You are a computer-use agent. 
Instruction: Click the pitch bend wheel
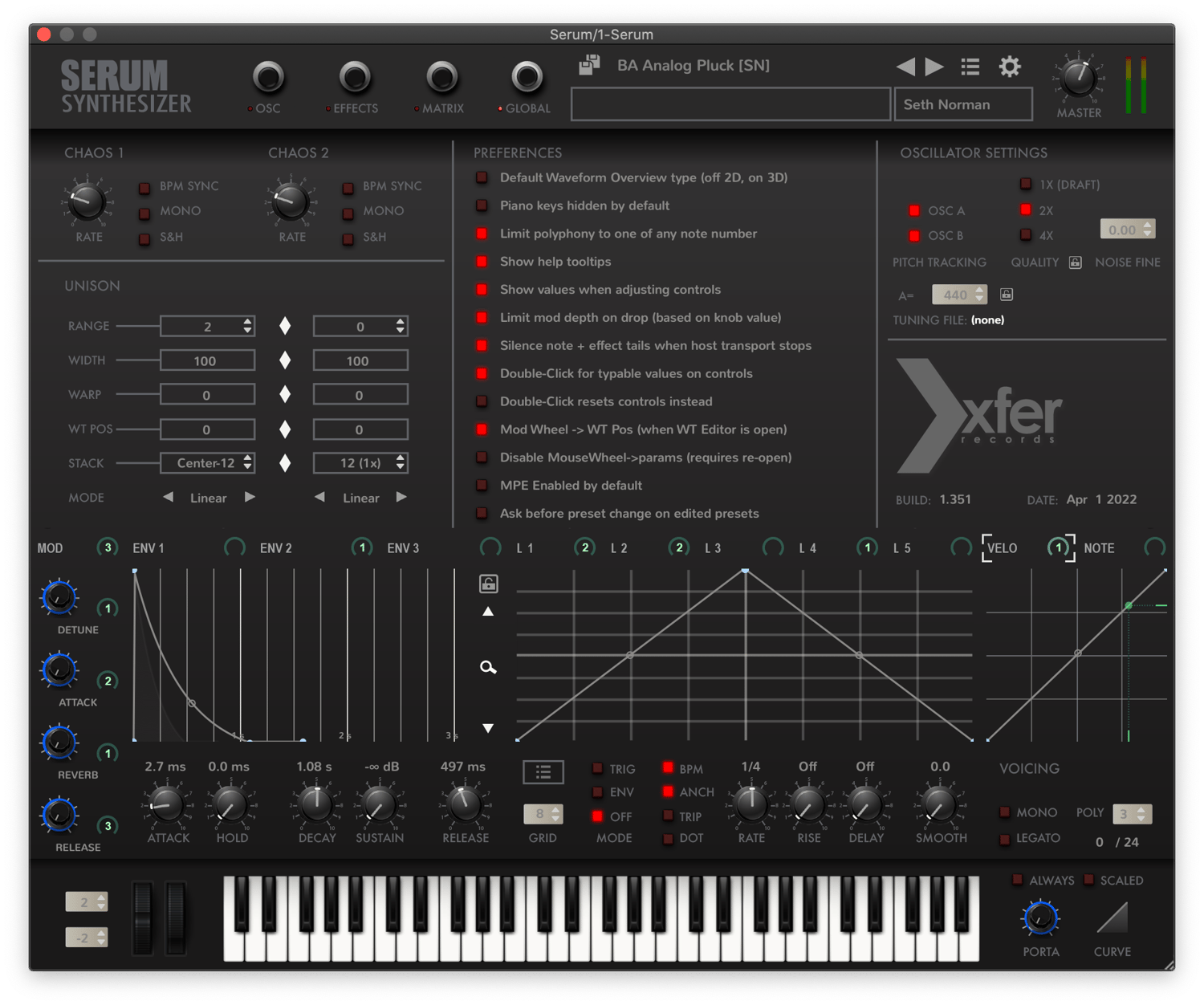pyautogui.click(x=143, y=918)
